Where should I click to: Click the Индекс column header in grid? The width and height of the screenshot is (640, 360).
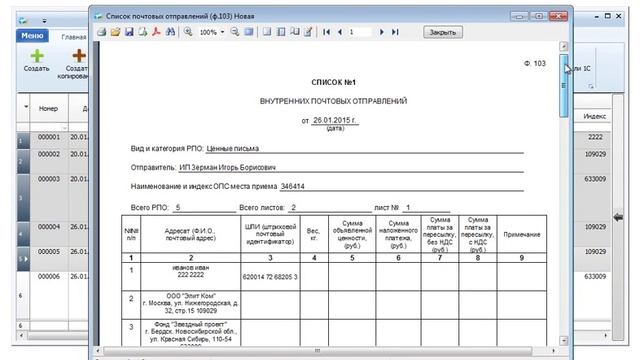coord(594,116)
